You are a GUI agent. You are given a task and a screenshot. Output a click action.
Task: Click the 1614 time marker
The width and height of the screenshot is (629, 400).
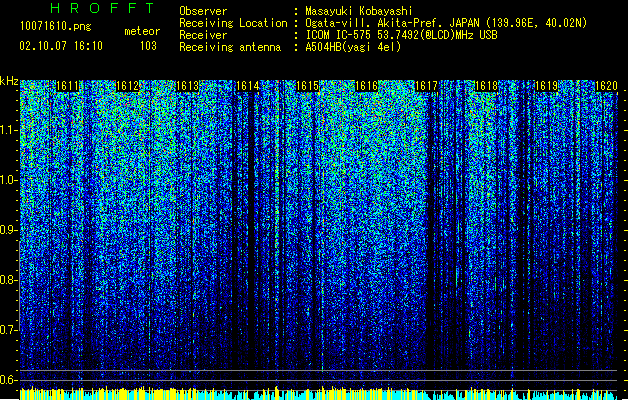248,86
